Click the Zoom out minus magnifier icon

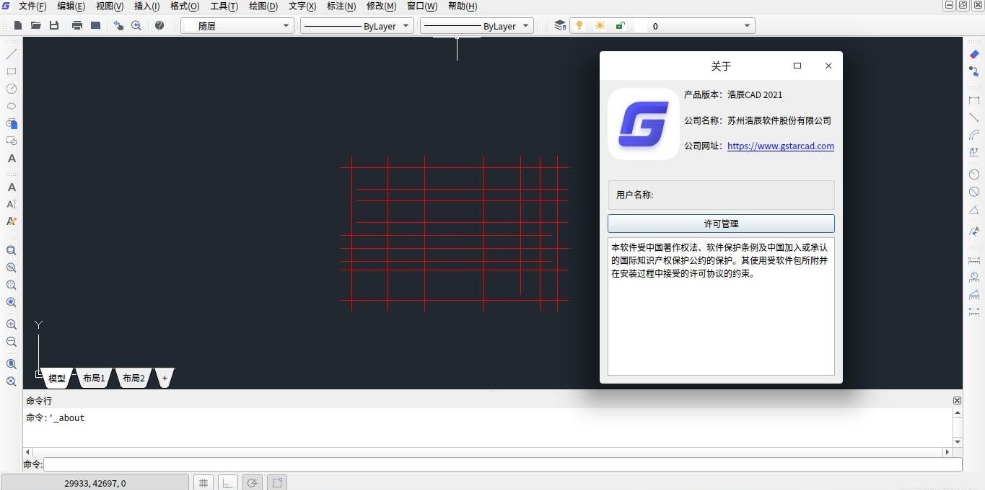click(11, 342)
